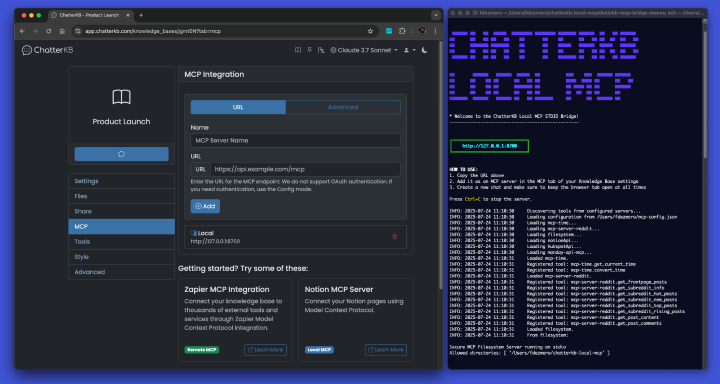Select the MCP sidebar item
Screen dimensions: 720x384
(121, 226)
